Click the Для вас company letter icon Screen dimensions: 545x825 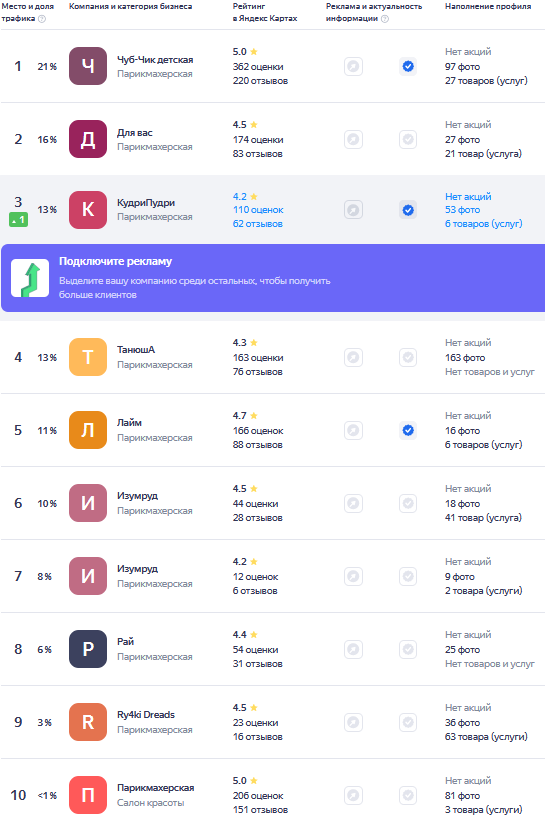(88, 139)
